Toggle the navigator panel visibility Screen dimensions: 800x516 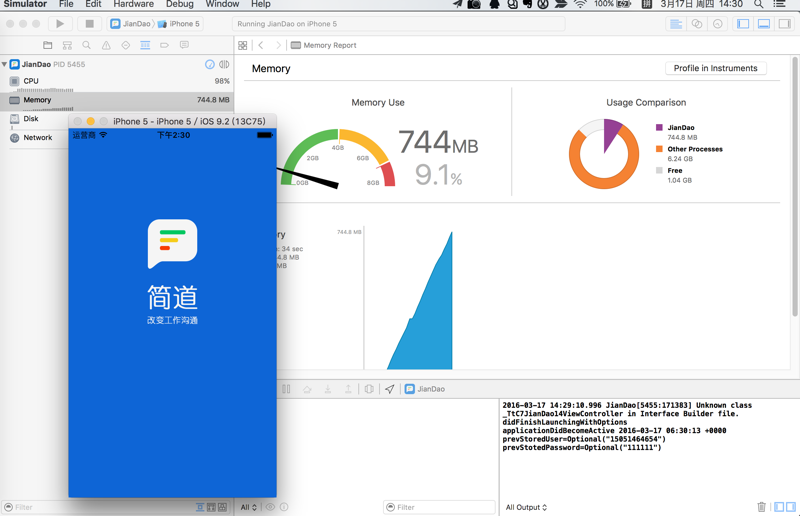click(x=743, y=24)
